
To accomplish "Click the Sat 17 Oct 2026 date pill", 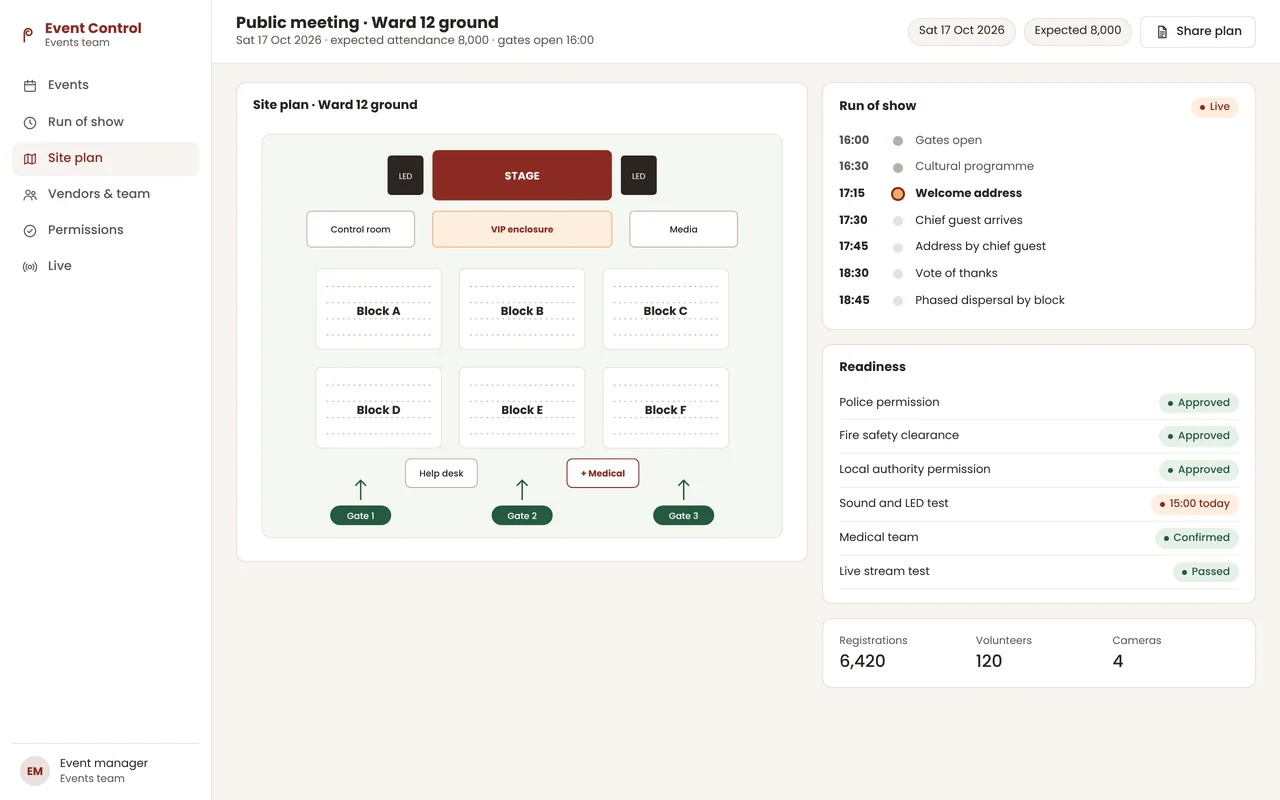I will click(962, 31).
